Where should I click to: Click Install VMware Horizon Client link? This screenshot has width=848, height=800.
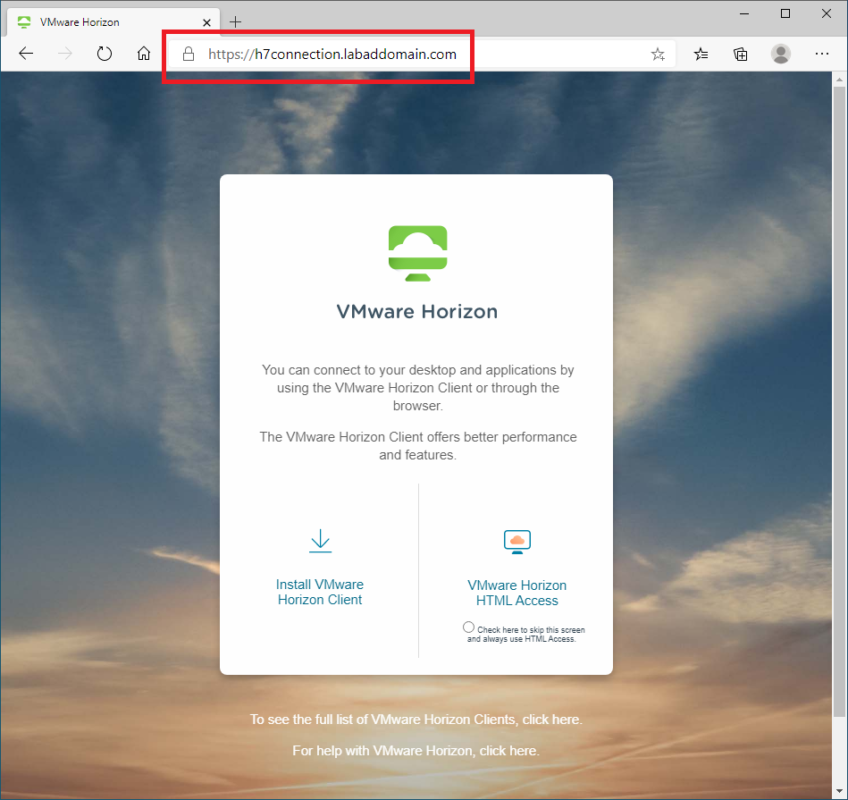[x=320, y=592]
